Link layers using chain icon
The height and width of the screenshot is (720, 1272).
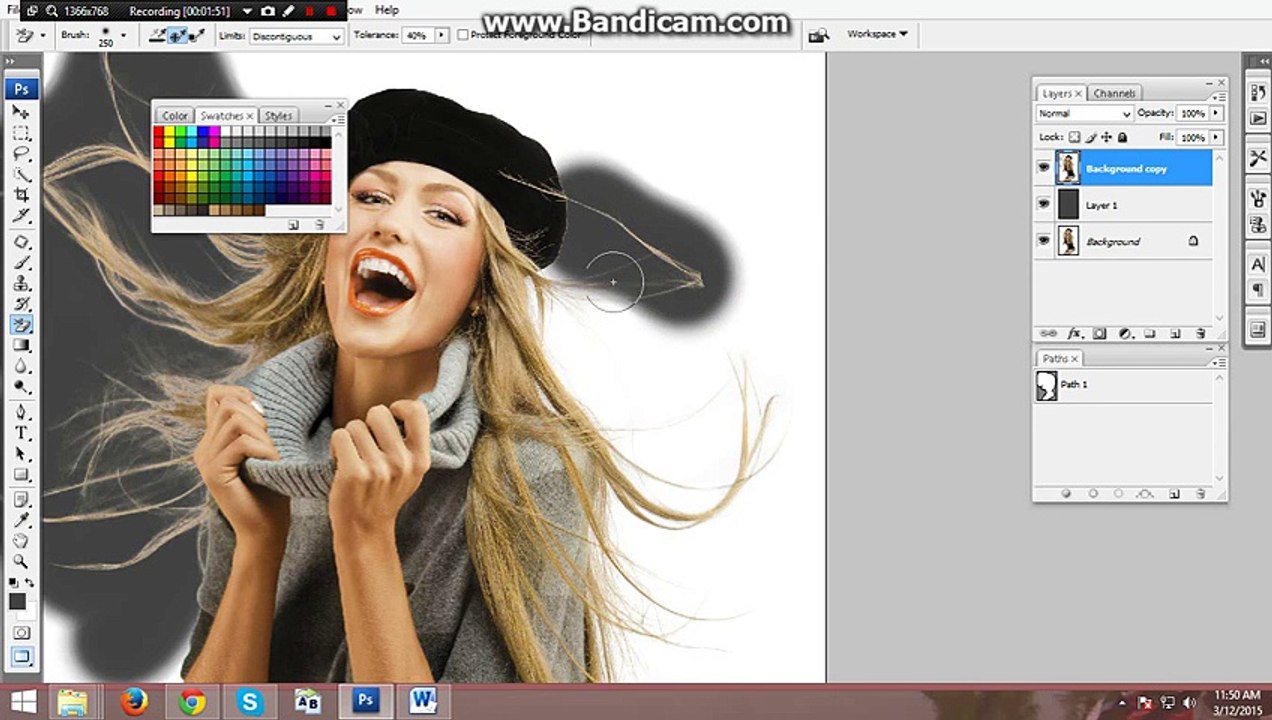tap(1048, 333)
